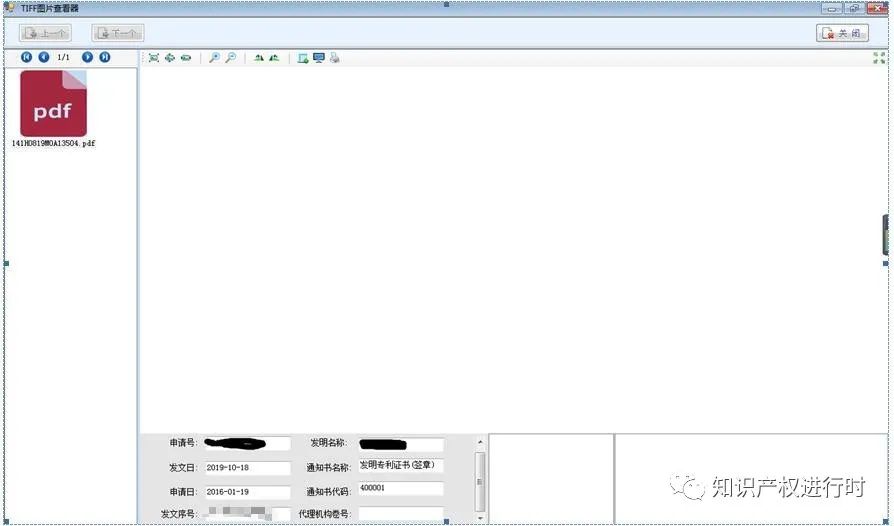Click the info panel scrollbar up arrow

[480, 442]
